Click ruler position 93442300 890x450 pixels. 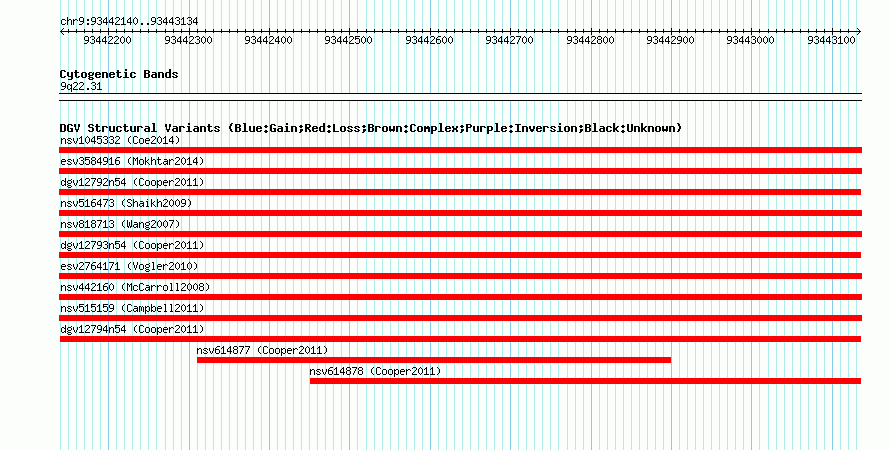coord(188,40)
